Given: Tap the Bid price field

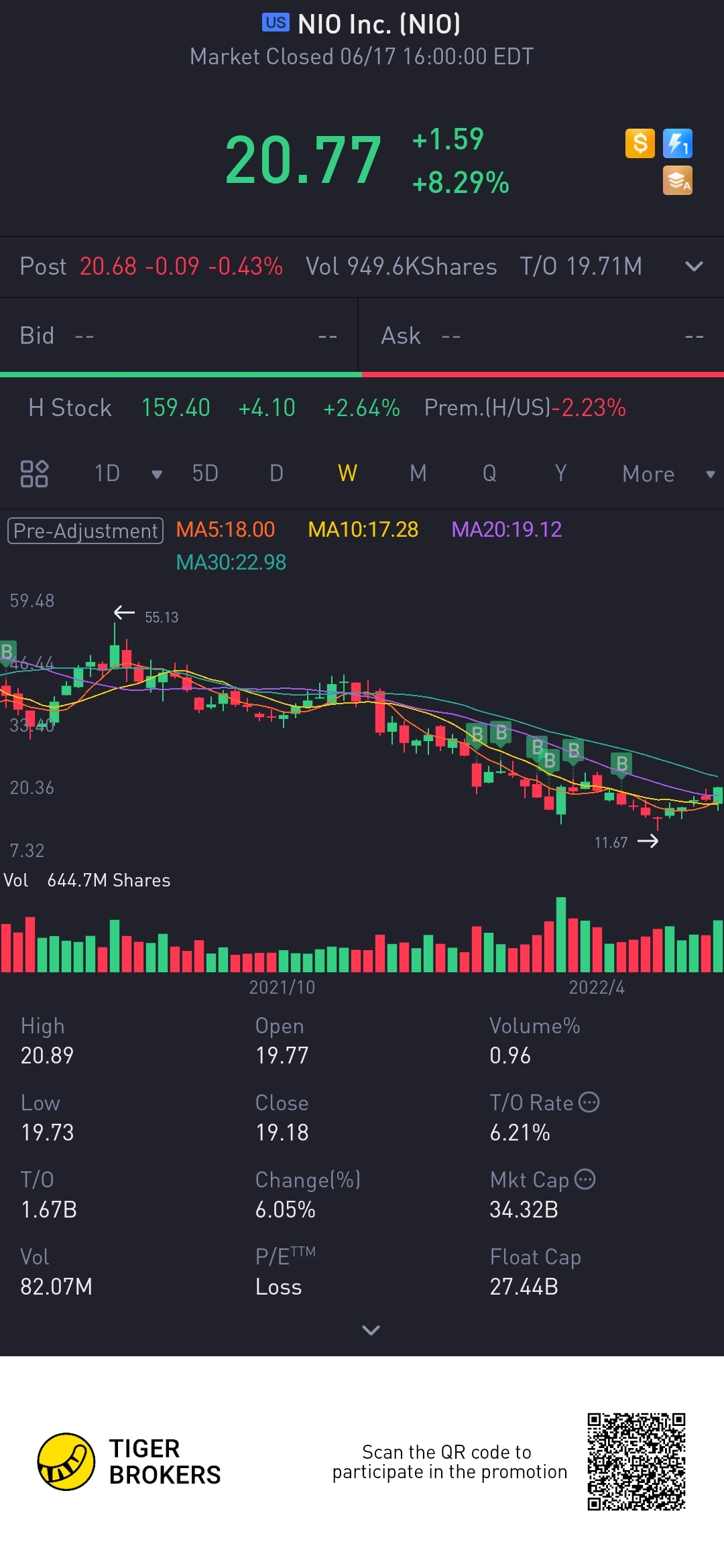Looking at the screenshot, I should coord(178,336).
